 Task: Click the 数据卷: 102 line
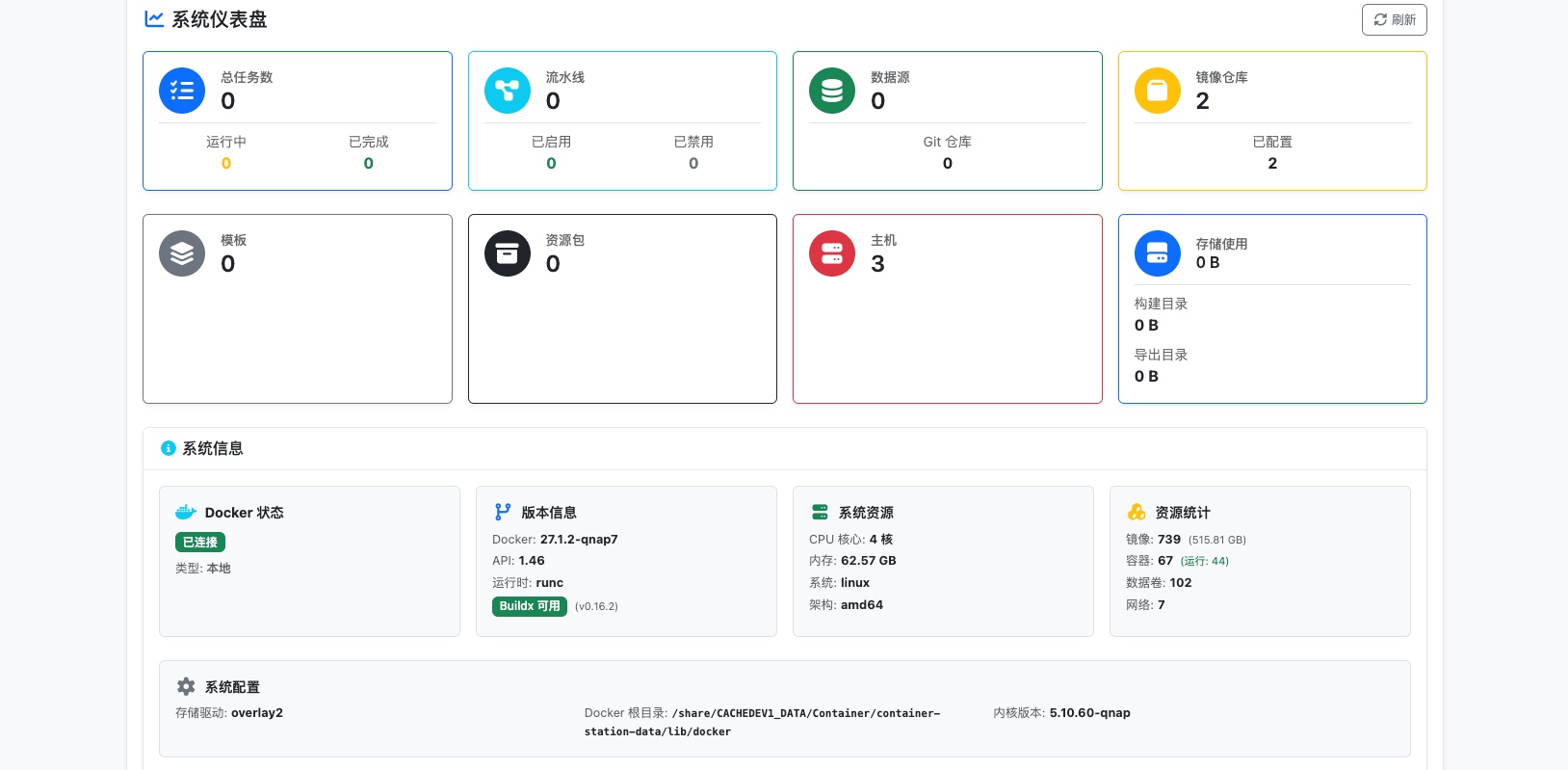coord(1159,583)
